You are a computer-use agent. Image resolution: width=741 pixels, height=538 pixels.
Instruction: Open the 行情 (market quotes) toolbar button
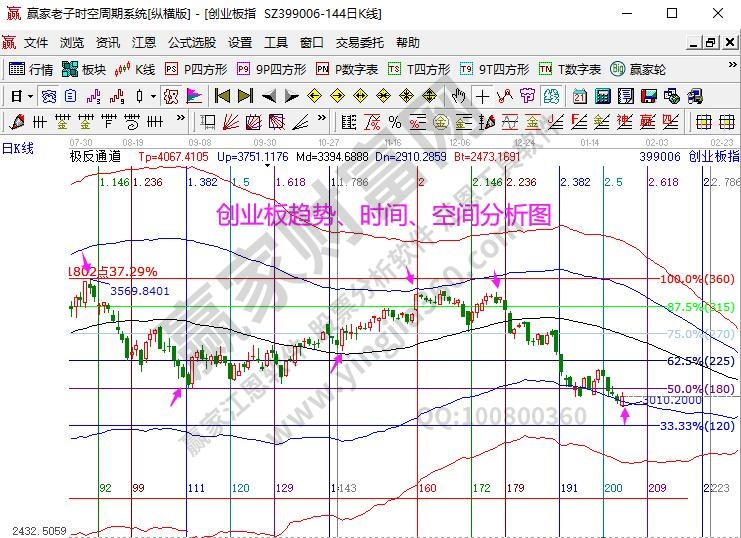31,69
